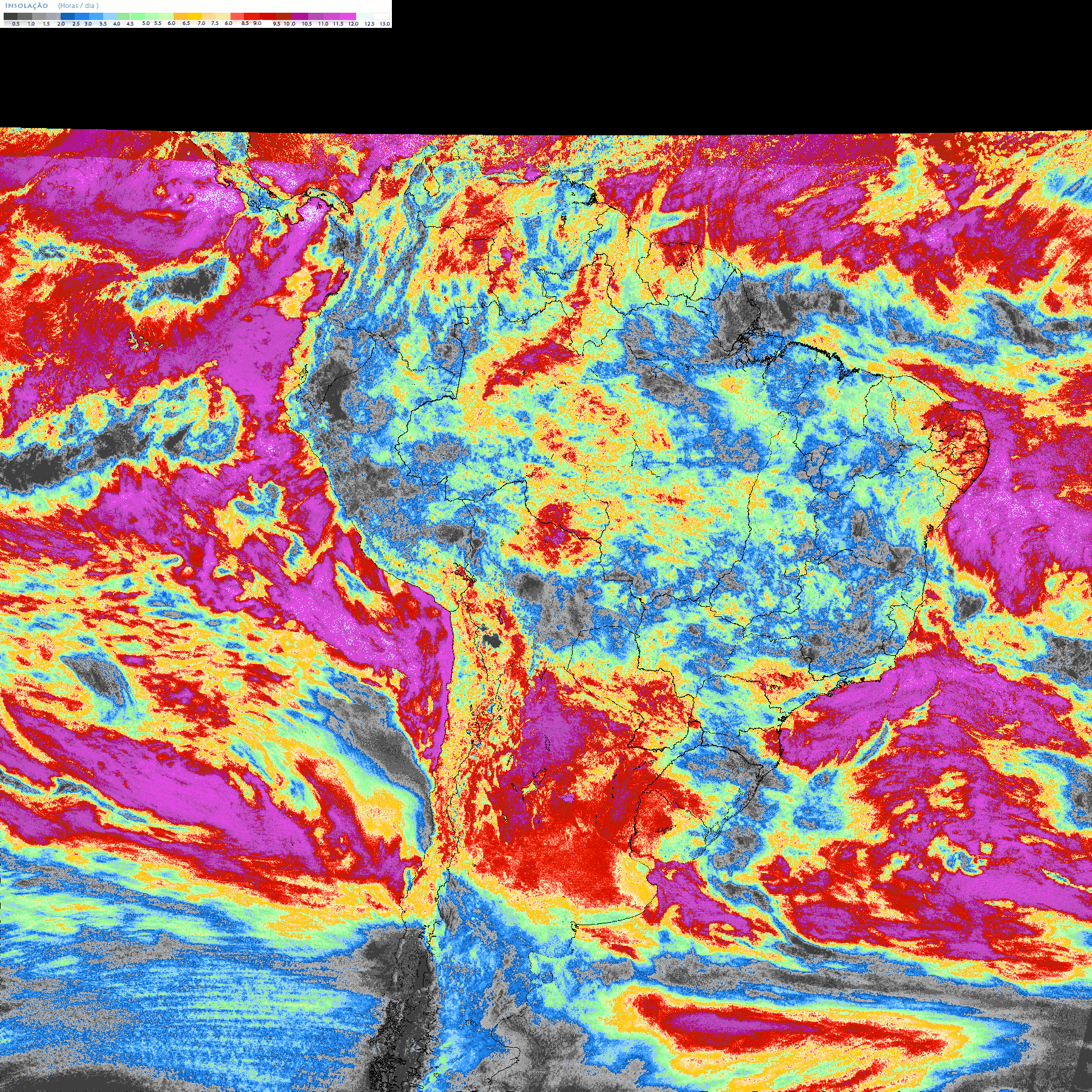The image size is (1092, 1092).
Task: Click the INSOLAÇÃO legend title
Action: tap(27, 5)
